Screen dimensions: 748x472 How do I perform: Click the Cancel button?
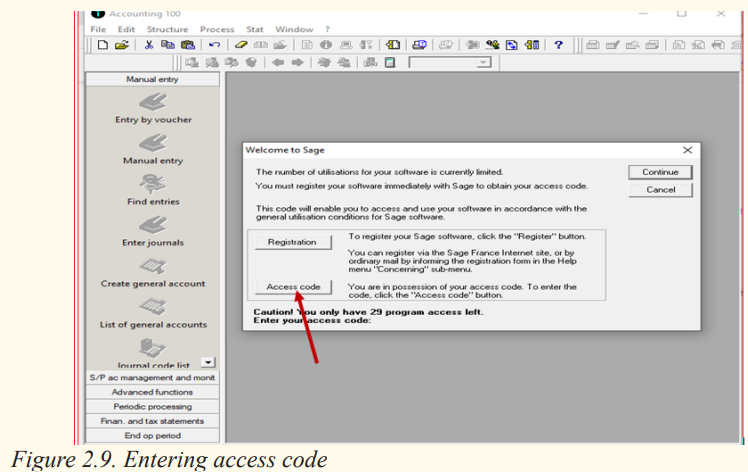(x=660, y=190)
